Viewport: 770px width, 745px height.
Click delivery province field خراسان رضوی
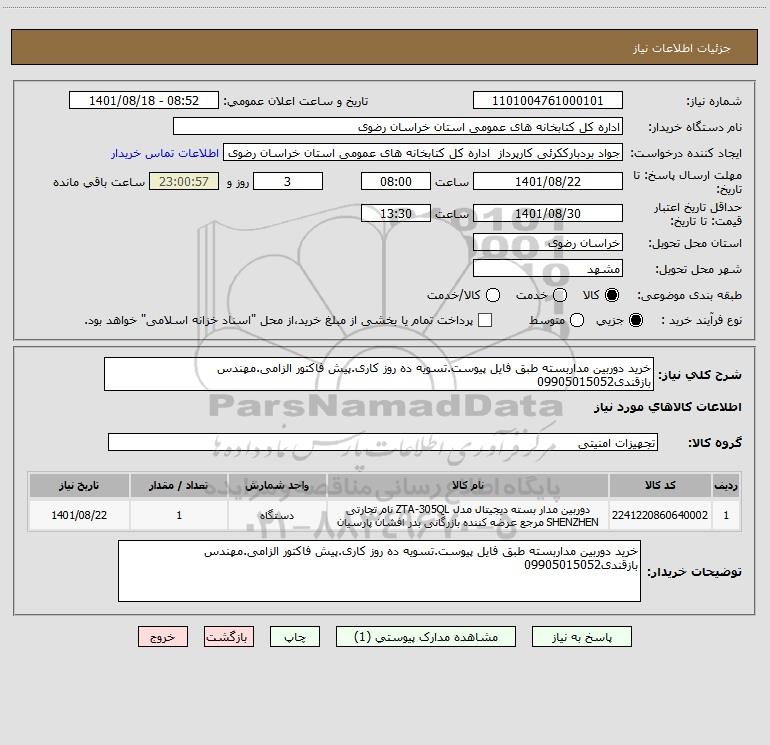pyautogui.click(x=548, y=242)
